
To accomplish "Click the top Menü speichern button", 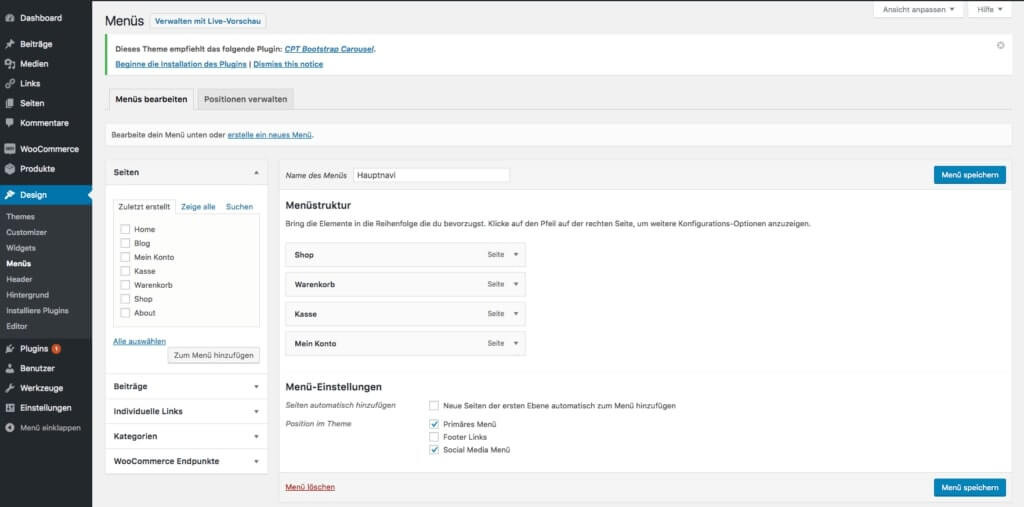I will click(x=969, y=175).
